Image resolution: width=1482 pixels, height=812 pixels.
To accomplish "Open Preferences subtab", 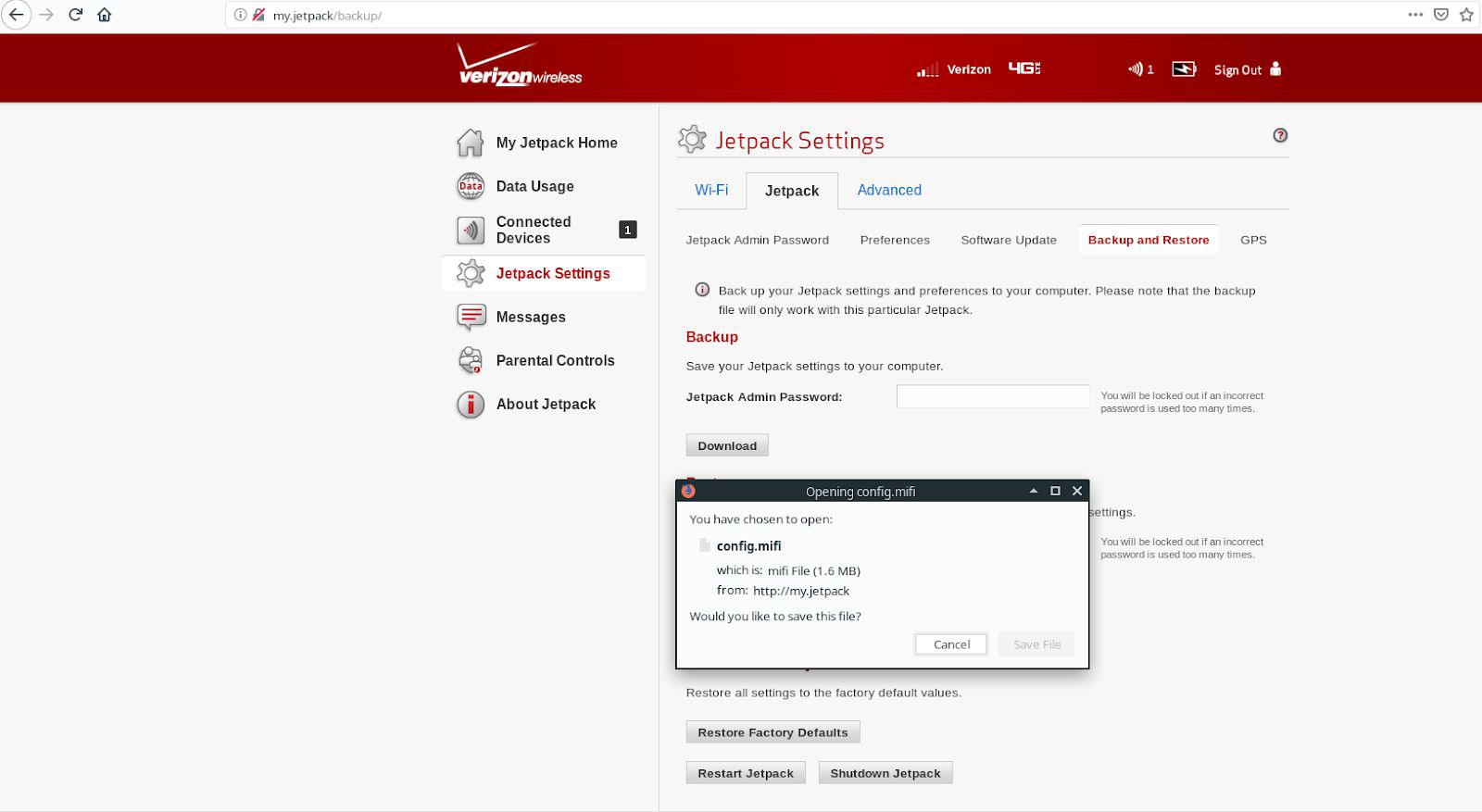I will pos(895,240).
